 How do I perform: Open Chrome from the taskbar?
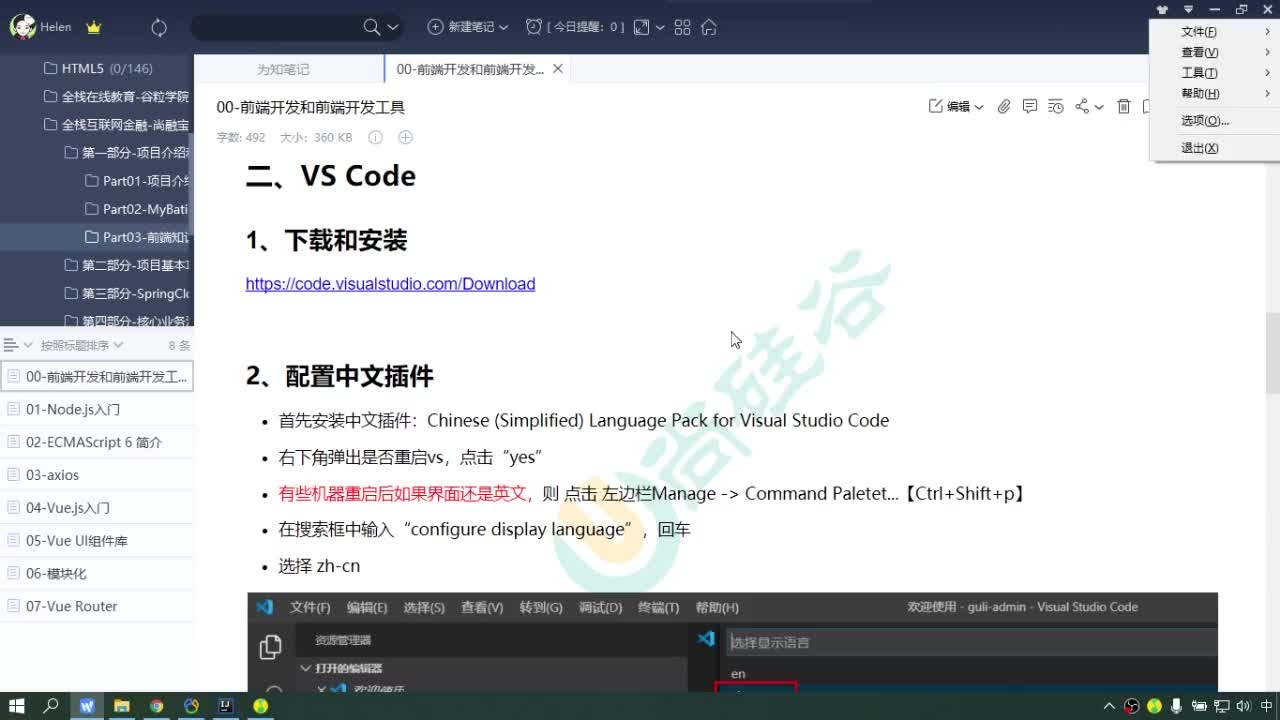(156, 706)
